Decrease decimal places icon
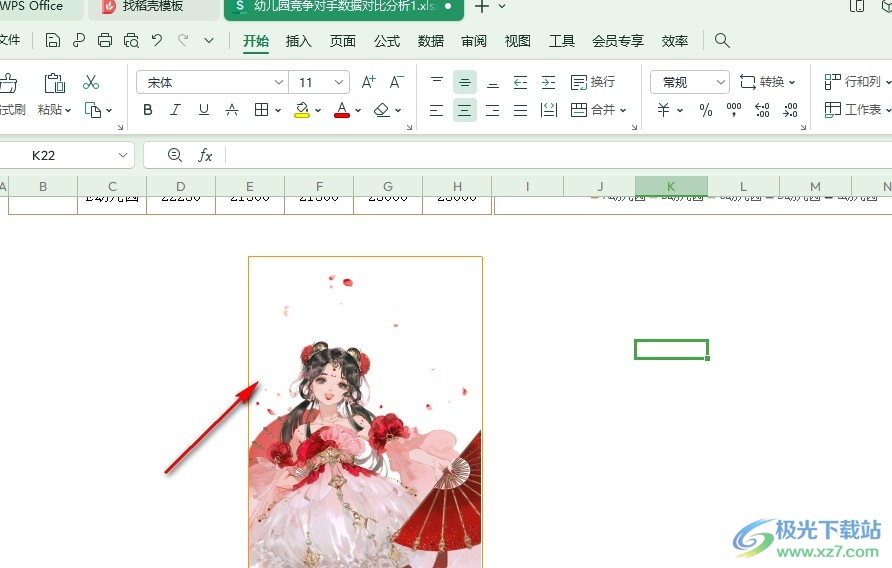Image resolution: width=892 pixels, height=568 pixels. point(790,110)
